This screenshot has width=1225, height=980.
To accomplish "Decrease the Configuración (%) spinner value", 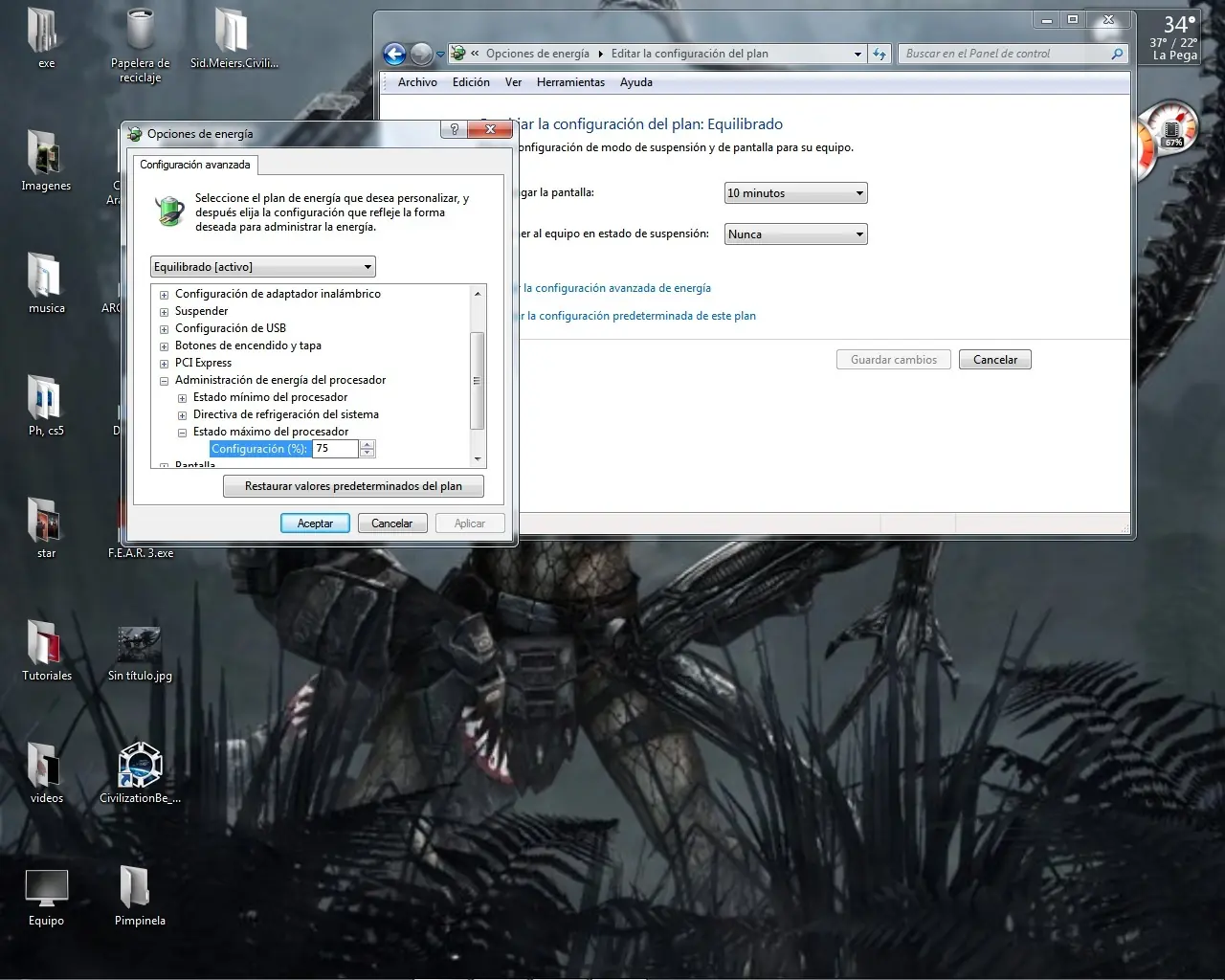I will [x=367, y=453].
